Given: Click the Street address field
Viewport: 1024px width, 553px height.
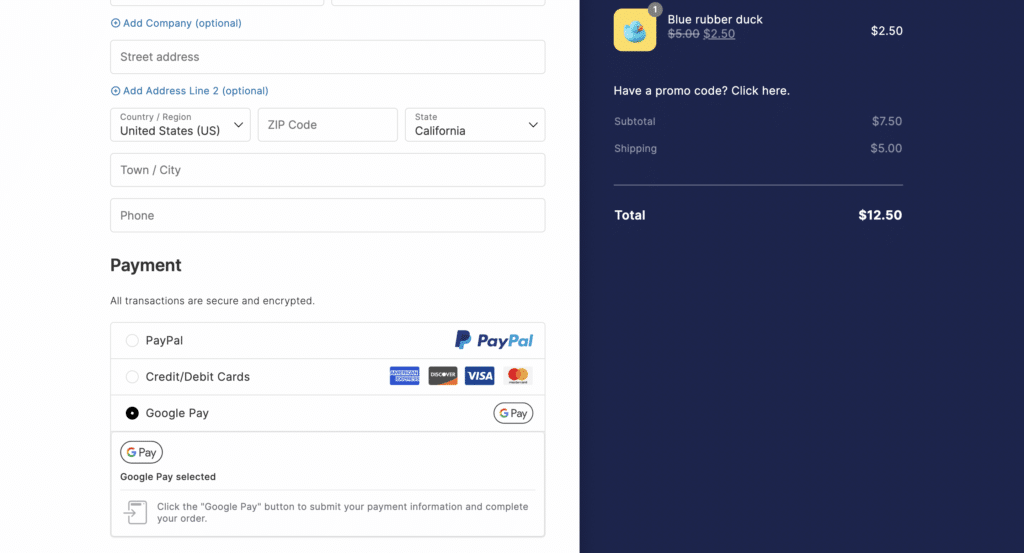Looking at the screenshot, I should pyautogui.click(x=327, y=57).
